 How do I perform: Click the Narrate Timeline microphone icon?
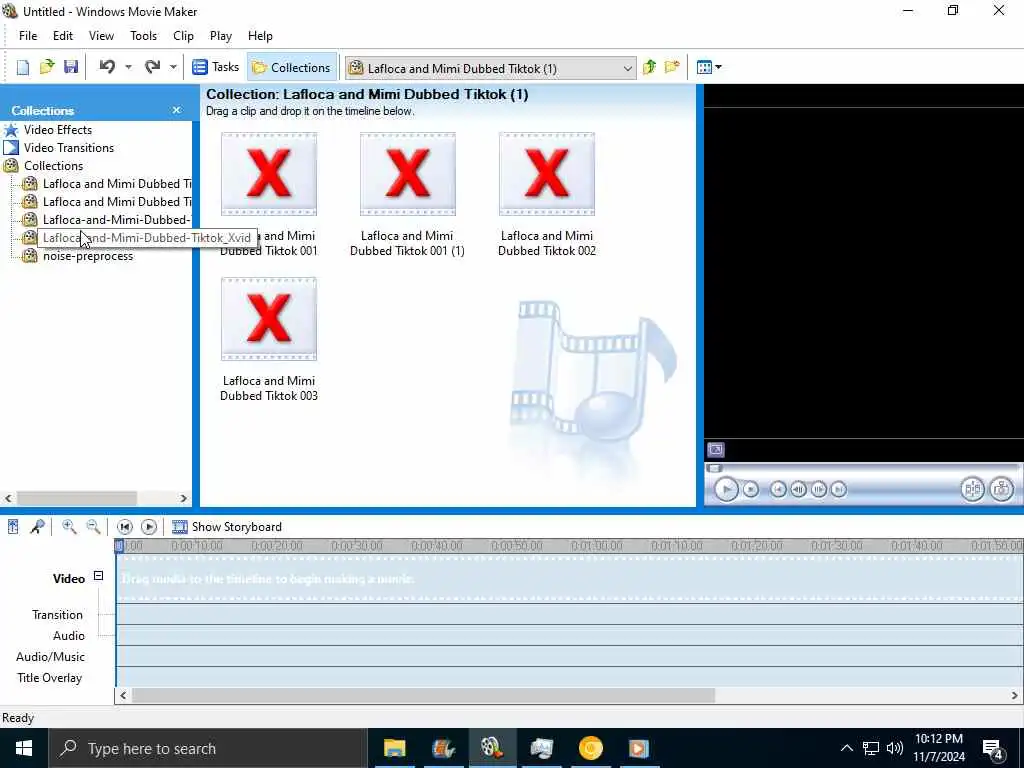pos(37,527)
